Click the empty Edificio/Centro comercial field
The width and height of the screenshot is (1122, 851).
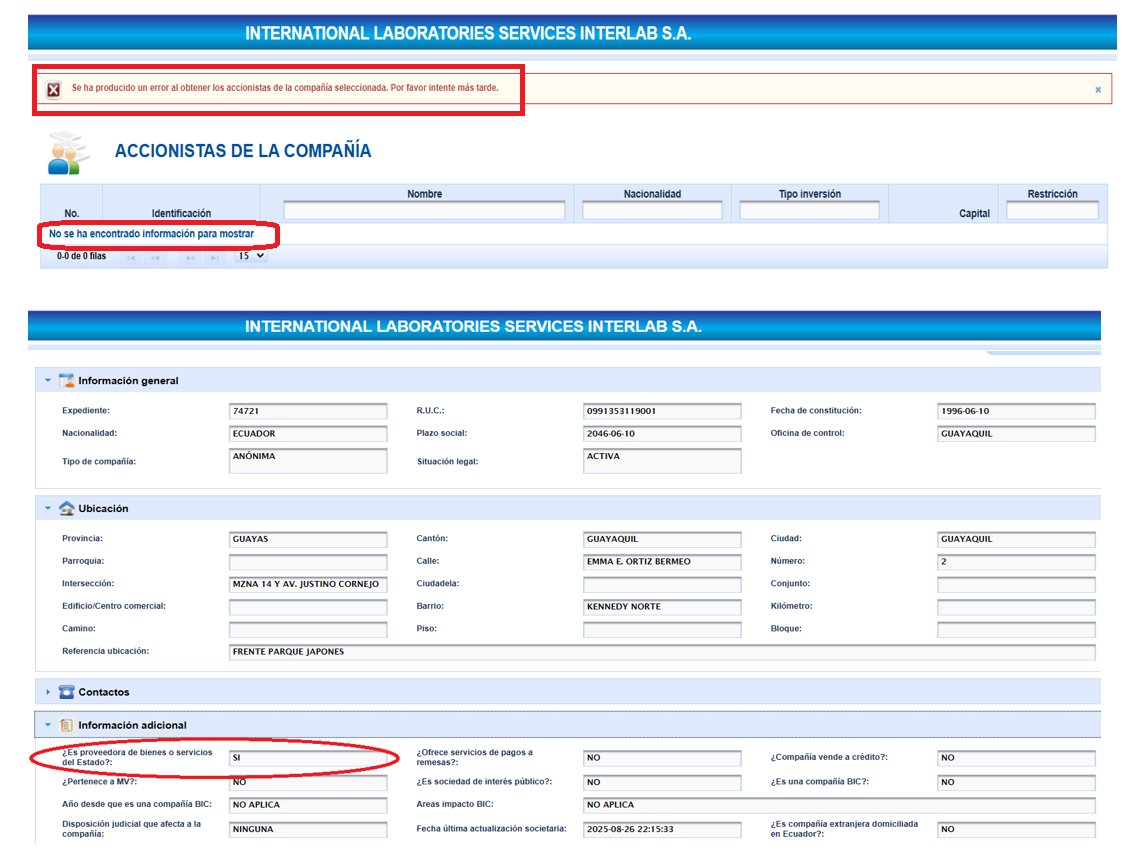coord(308,607)
